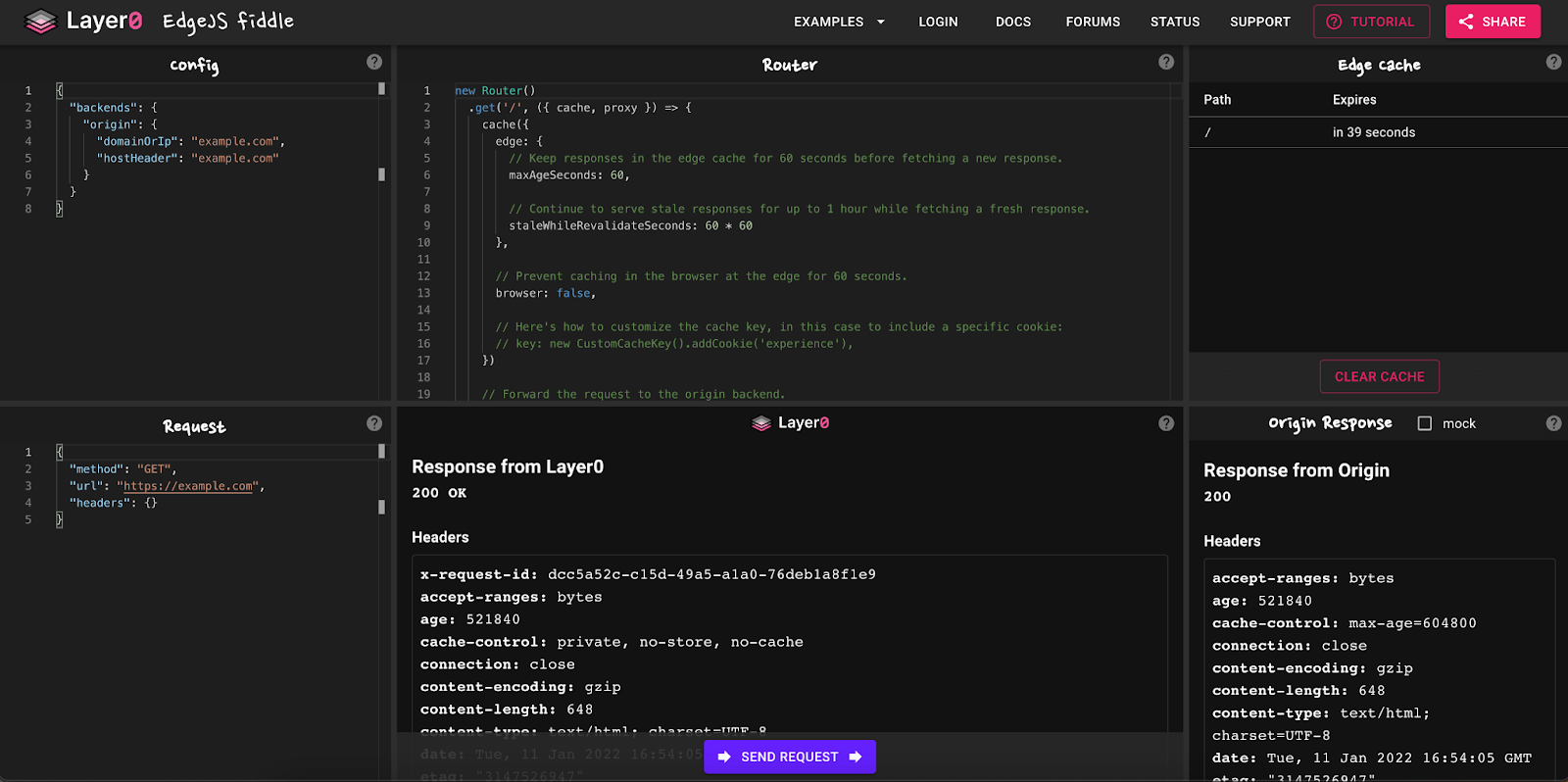Click the share icon in the Share button
This screenshot has width=1568, height=782.
[x=1466, y=22]
